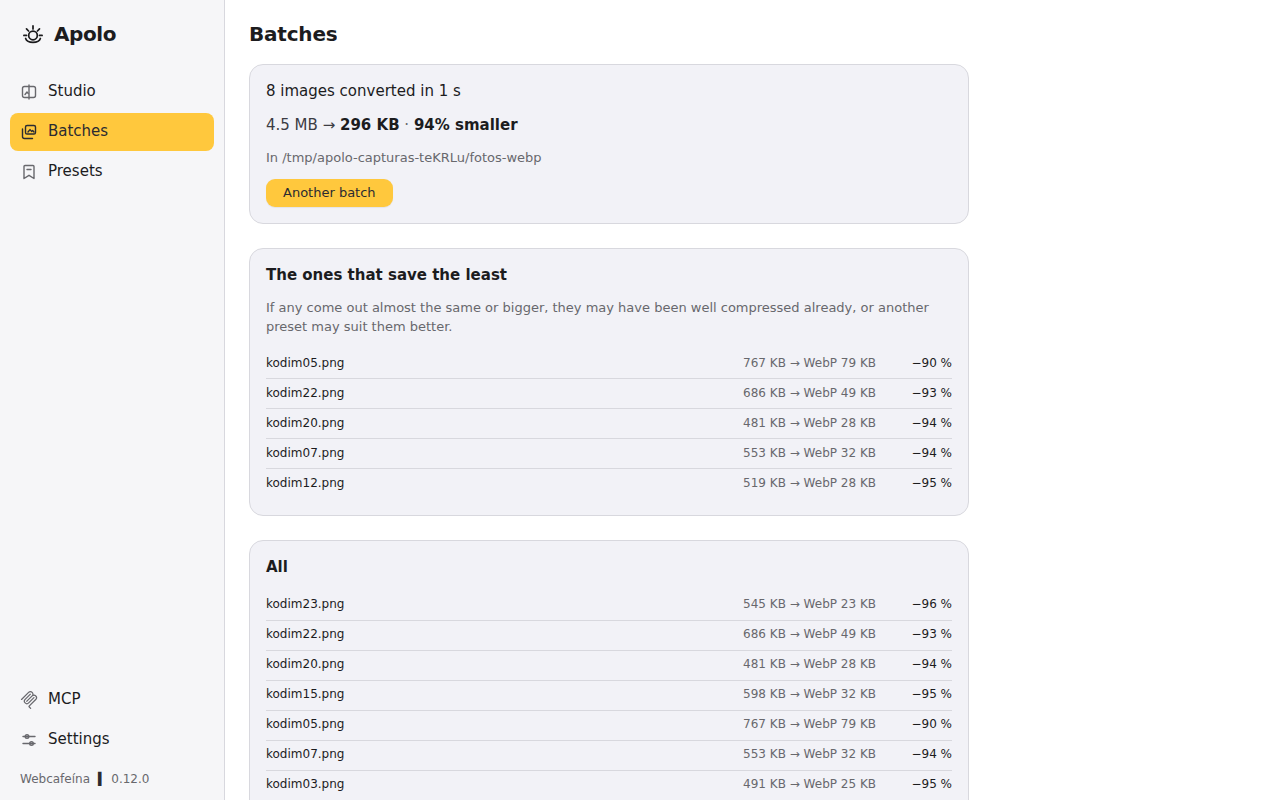Click the Presets bookmark icon
This screenshot has height=800, width=1280.
click(29, 171)
